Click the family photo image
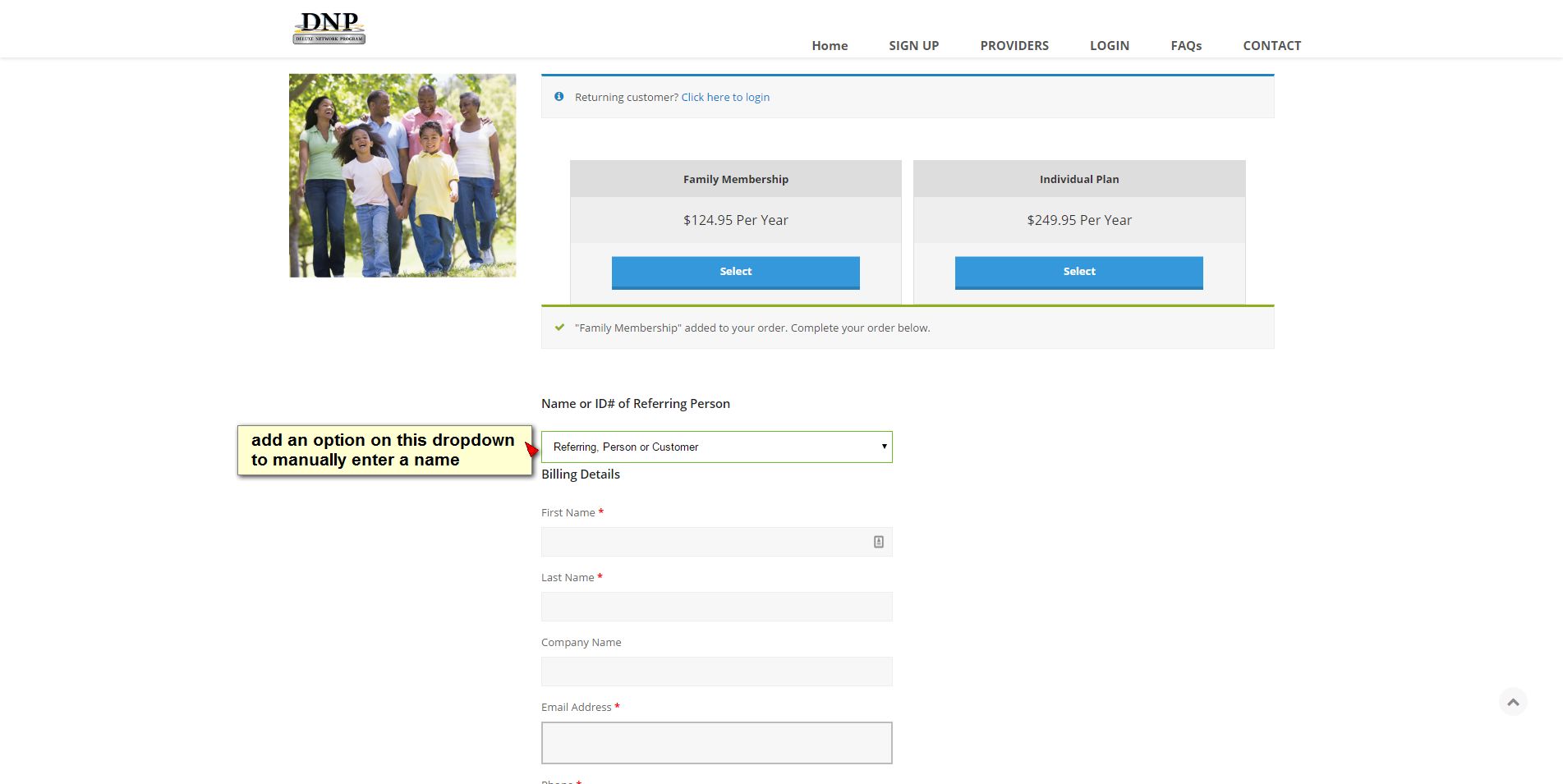 click(x=402, y=176)
